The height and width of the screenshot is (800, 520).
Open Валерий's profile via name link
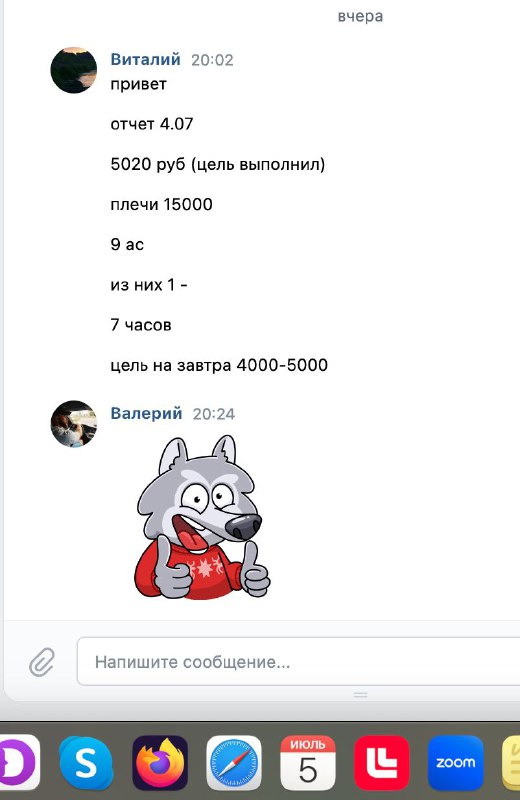point(146,413)
